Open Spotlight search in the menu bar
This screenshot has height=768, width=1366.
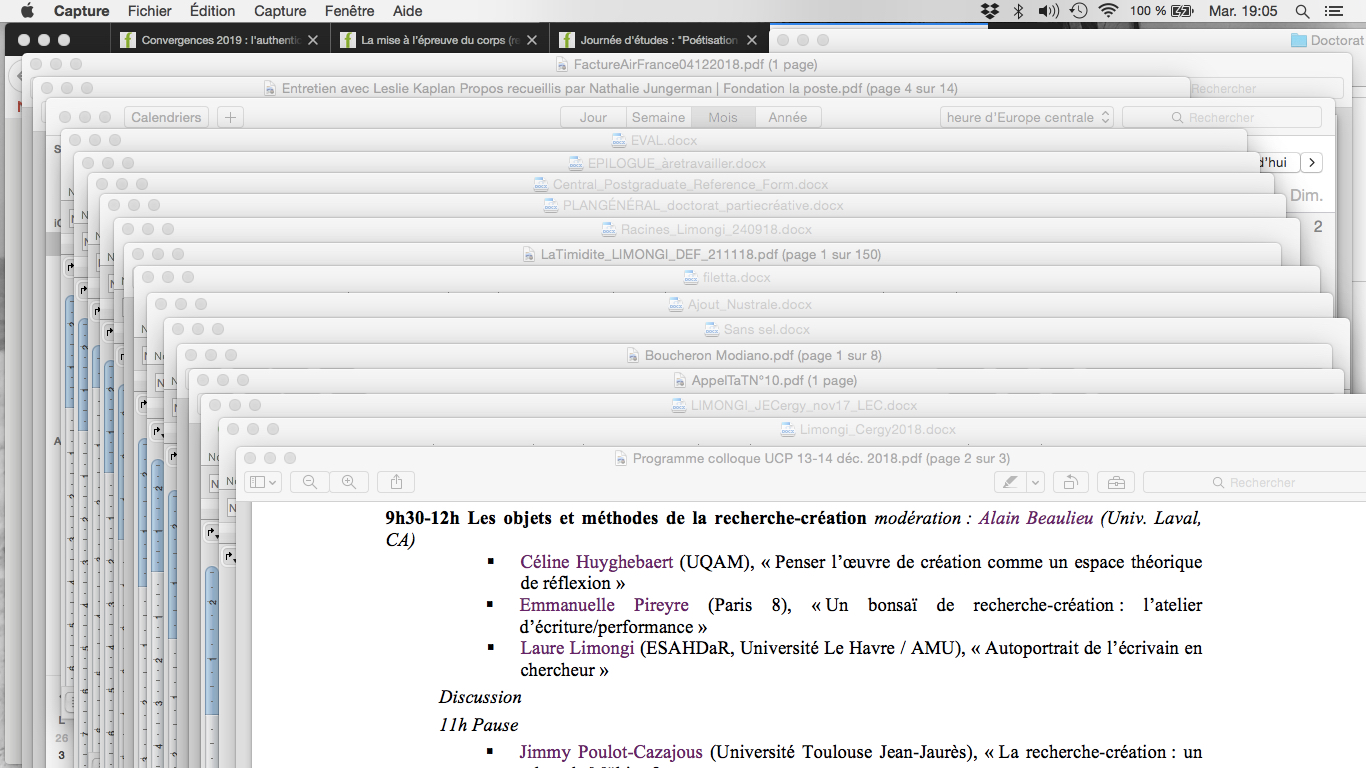[x=1302, y=11]
